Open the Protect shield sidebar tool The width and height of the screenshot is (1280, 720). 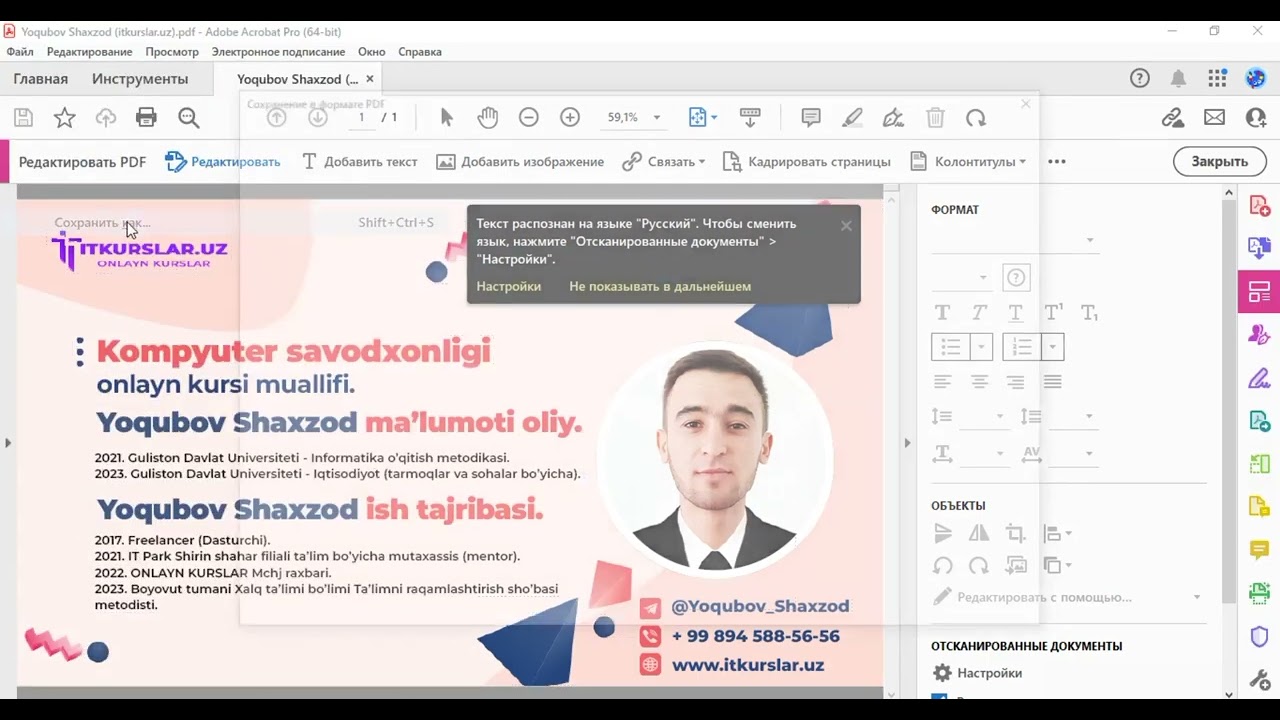1259,637
